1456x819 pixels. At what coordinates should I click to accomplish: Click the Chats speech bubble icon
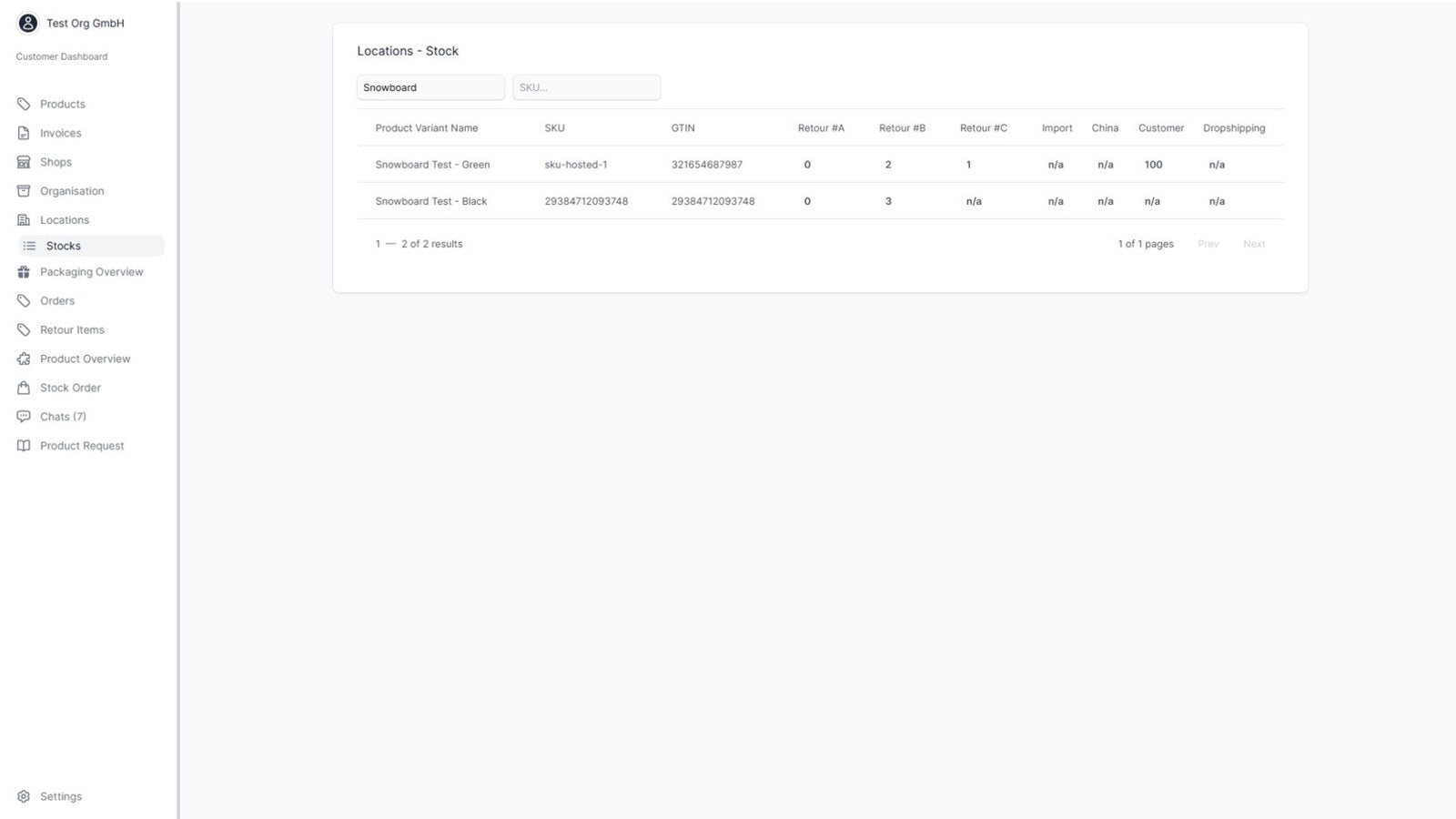pos(24,417)
